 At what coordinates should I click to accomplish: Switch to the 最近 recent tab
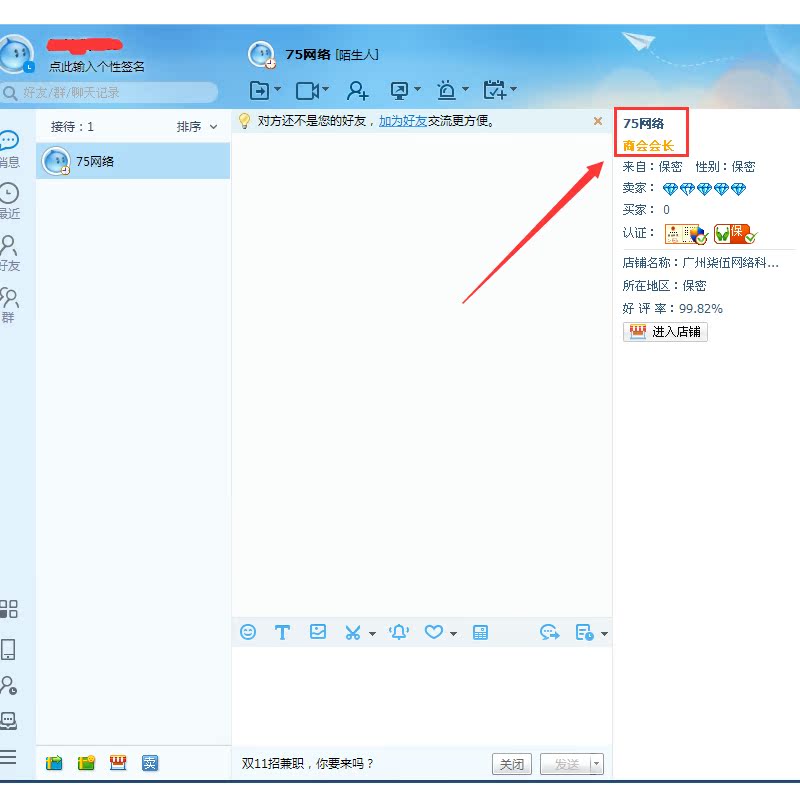point(9,201)
